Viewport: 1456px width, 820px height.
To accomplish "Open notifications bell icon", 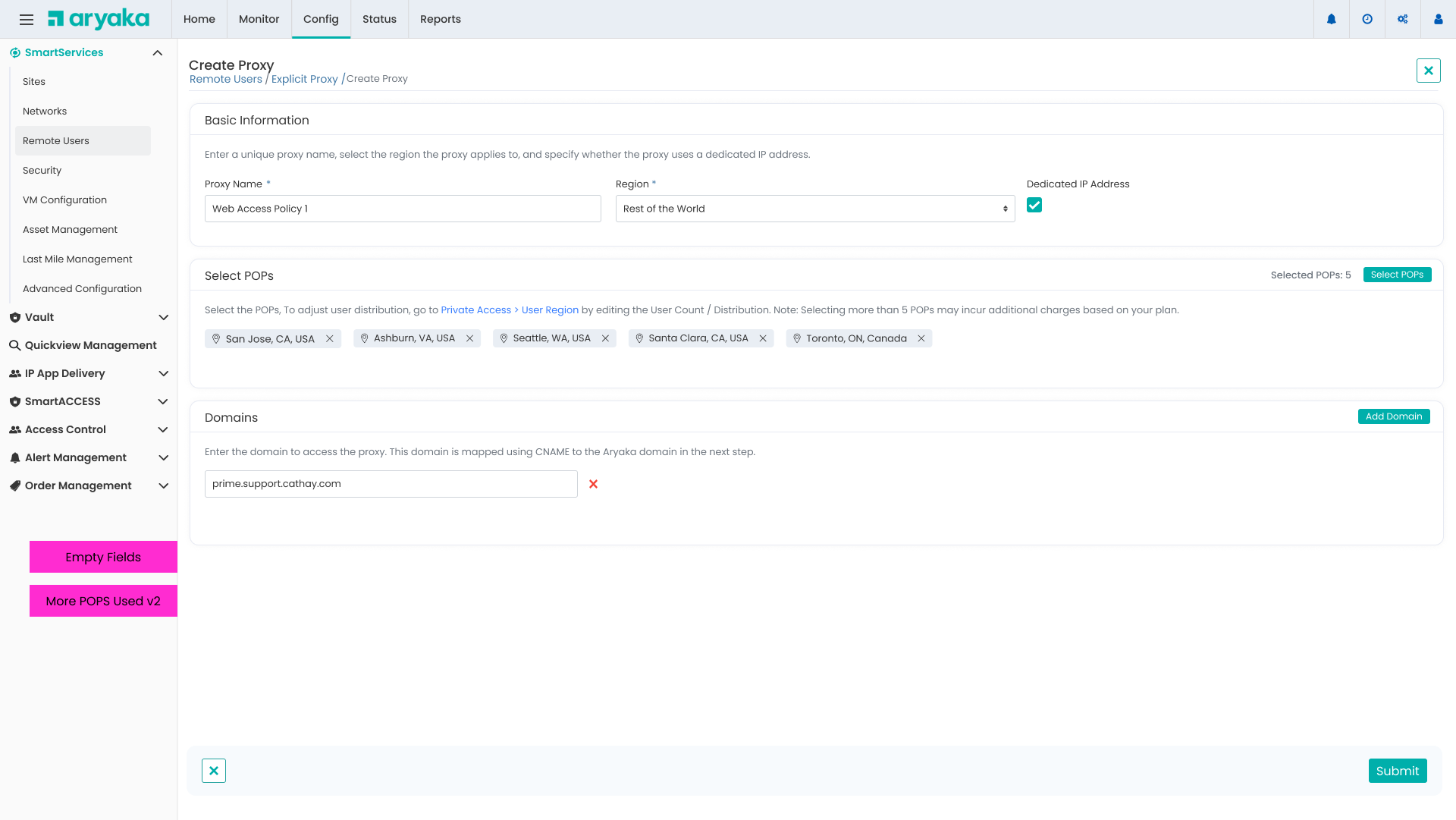I will click(1331, 20).
